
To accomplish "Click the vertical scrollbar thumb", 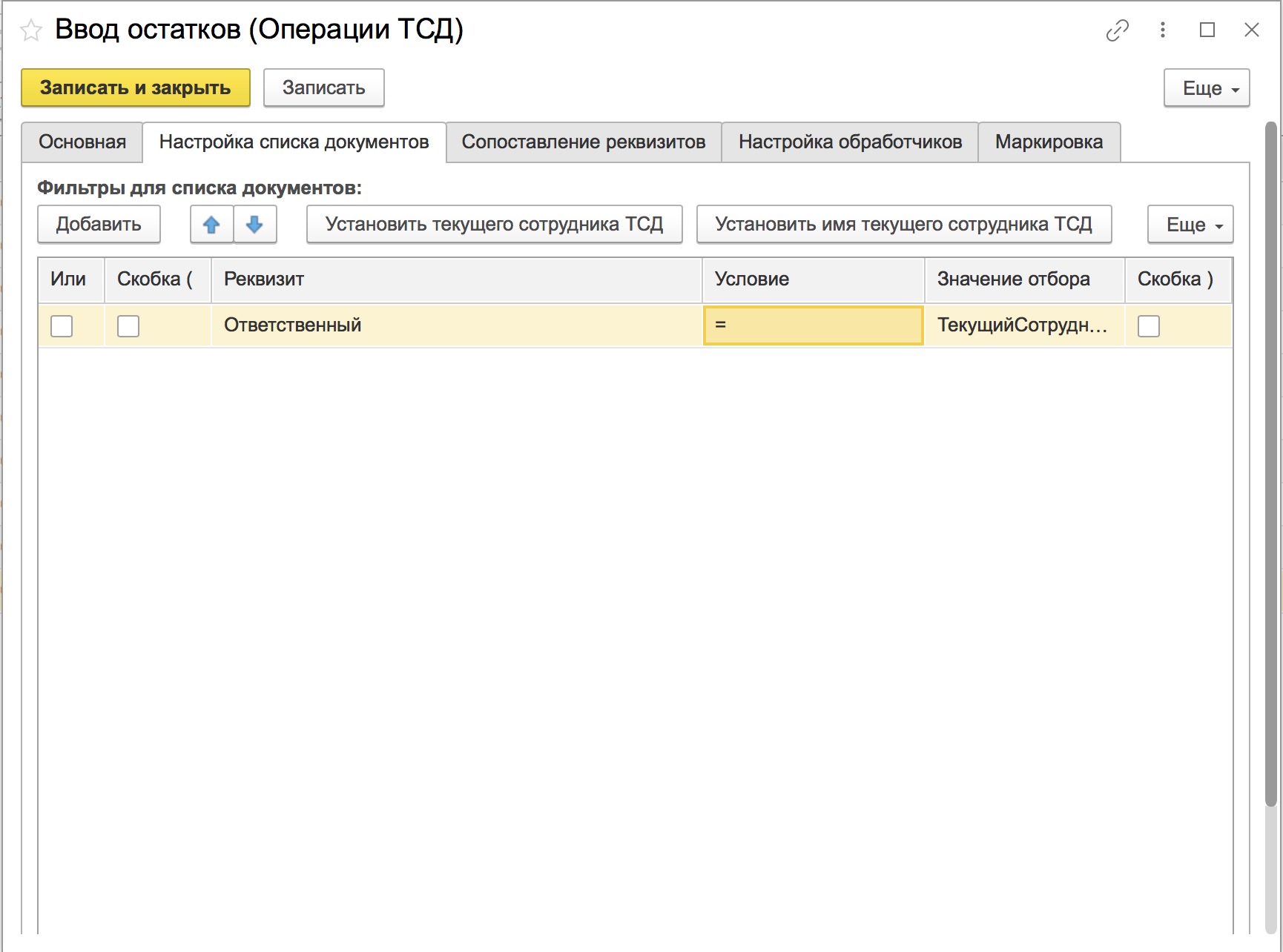I will point(1271,463).
